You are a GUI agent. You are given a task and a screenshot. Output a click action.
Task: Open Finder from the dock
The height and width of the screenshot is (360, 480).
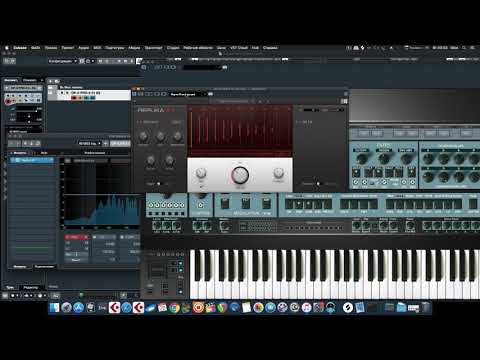(x=54, y=307)
